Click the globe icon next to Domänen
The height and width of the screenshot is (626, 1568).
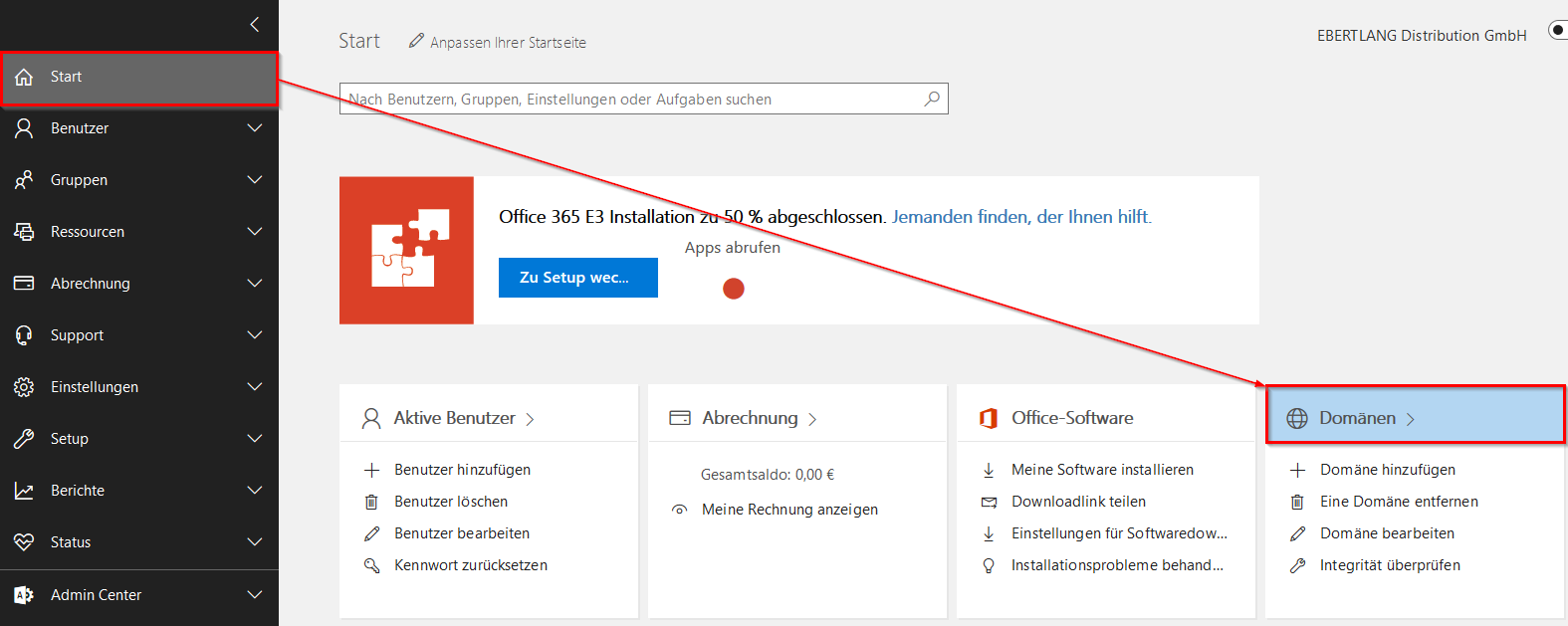(x=1296, y=418)
